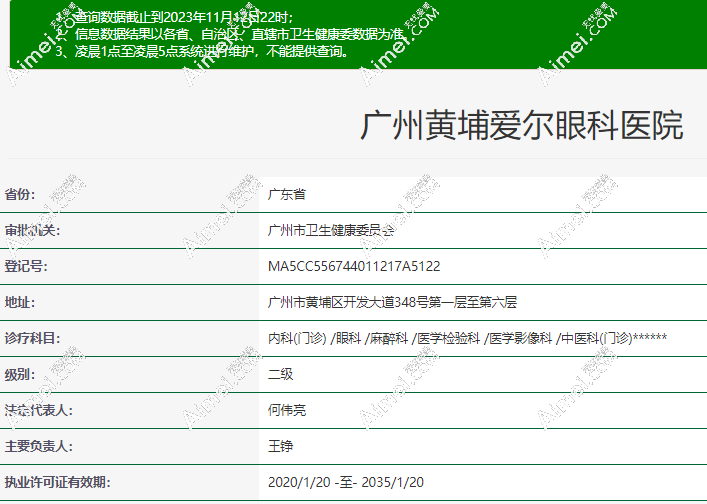Click the hospital title 广州黄埔爱尔眼科医院

522,125
